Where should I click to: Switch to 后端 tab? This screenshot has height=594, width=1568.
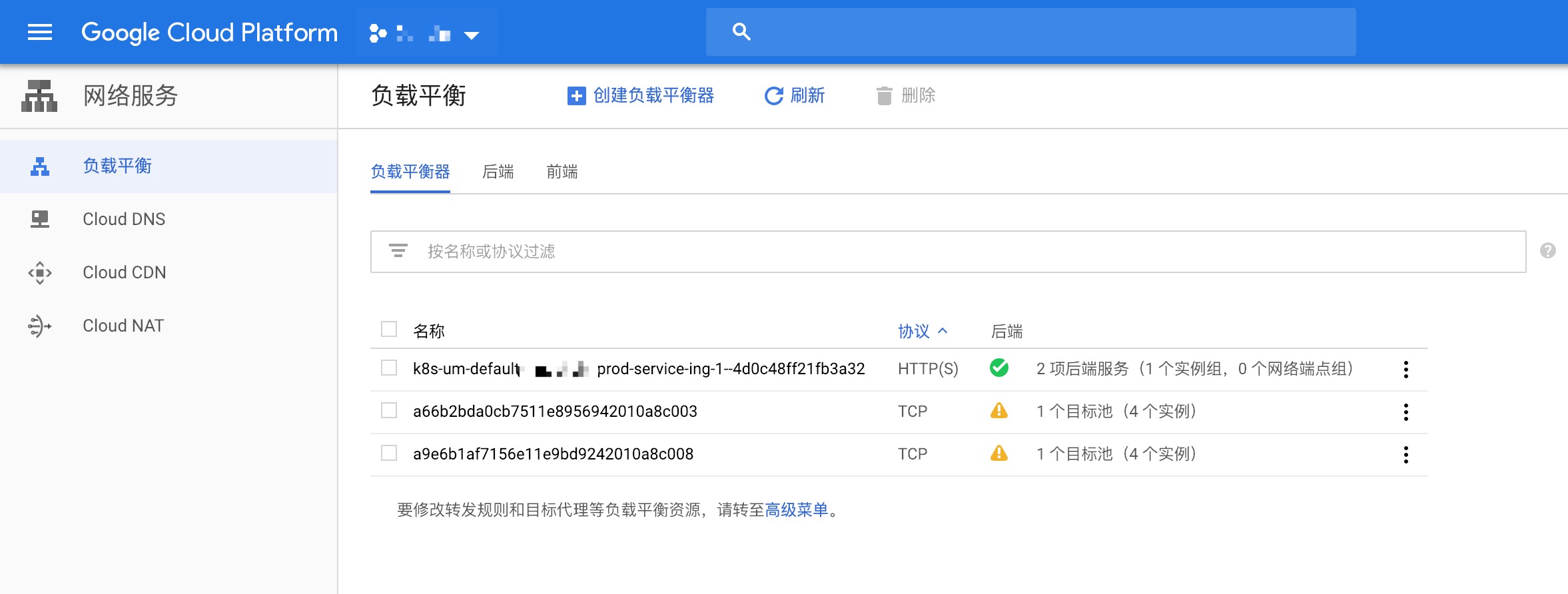pos(498,172)
